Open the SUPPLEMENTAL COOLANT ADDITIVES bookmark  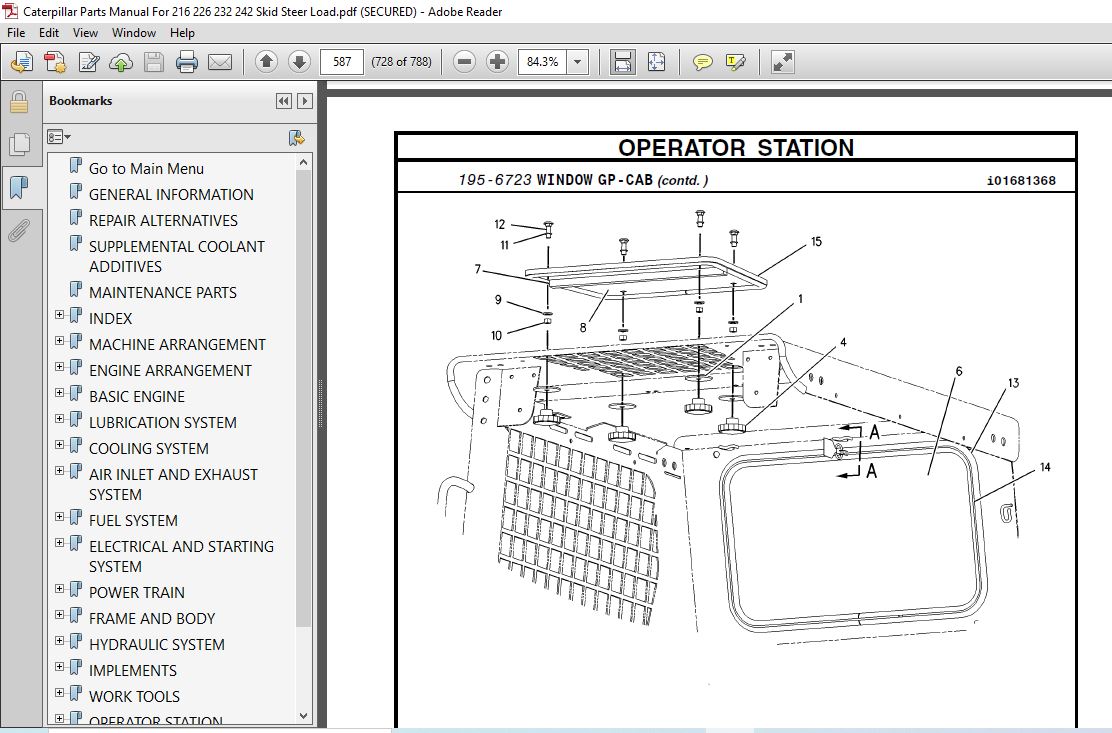(177, 257)
